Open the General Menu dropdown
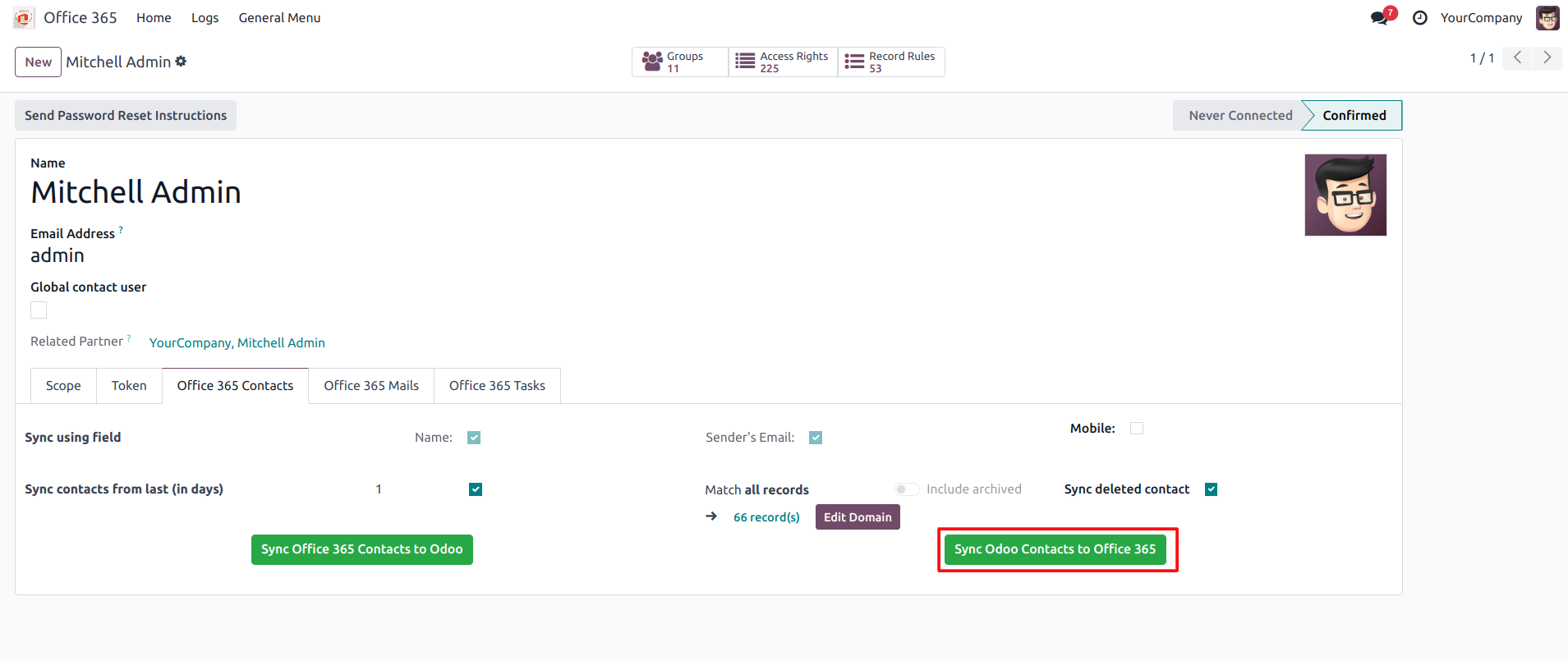The height and width of the screenshot is (661, 1568). point(279,18)
